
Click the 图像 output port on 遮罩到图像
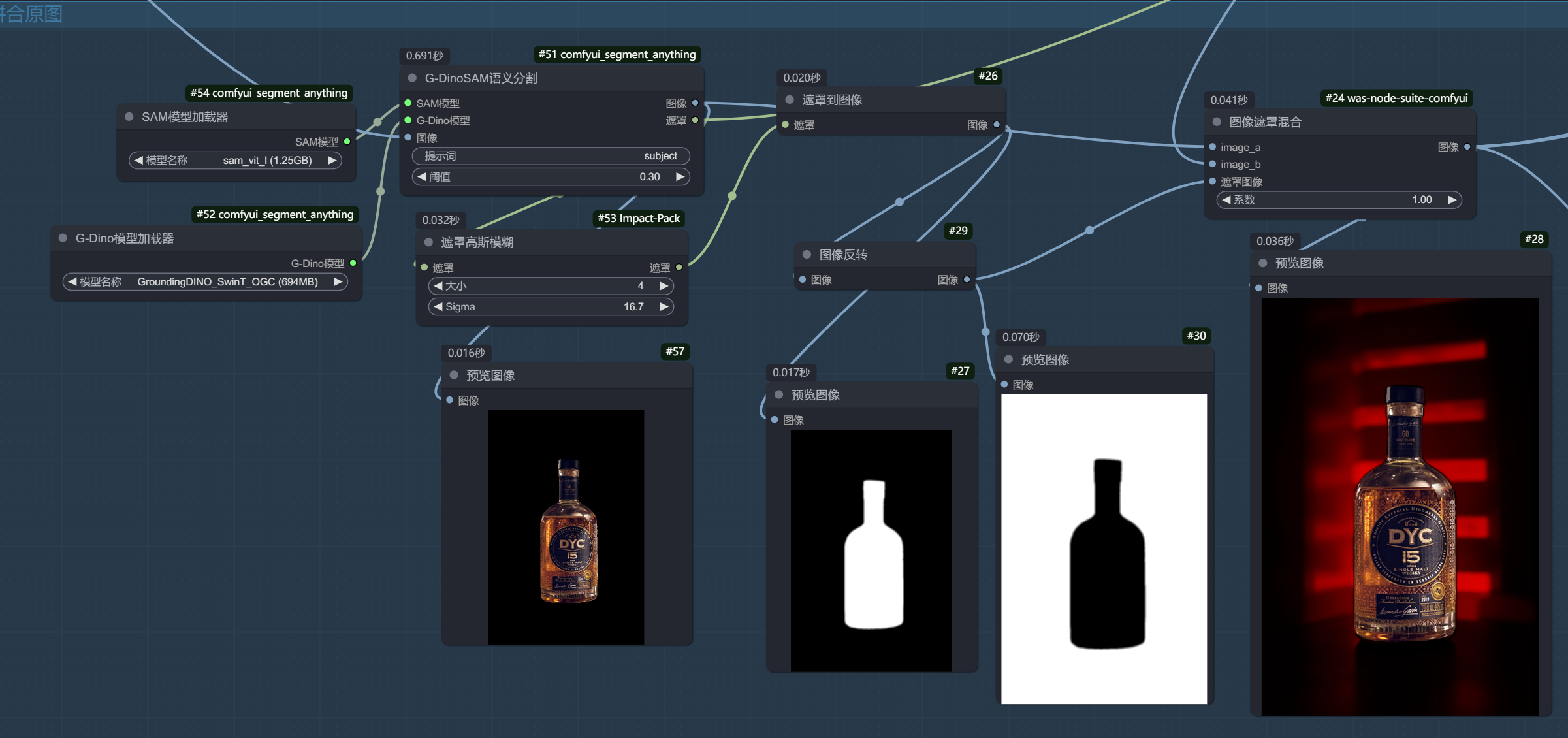tap(997, 125)
